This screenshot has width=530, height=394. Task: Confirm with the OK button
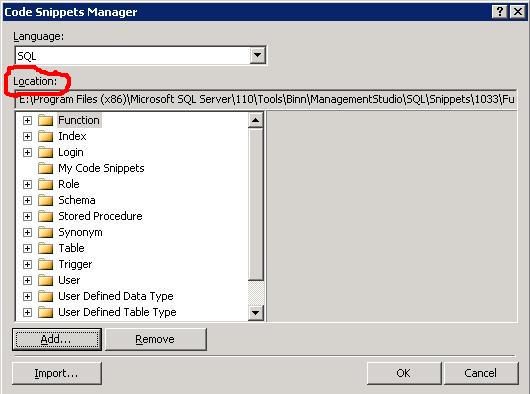point(404,373)
